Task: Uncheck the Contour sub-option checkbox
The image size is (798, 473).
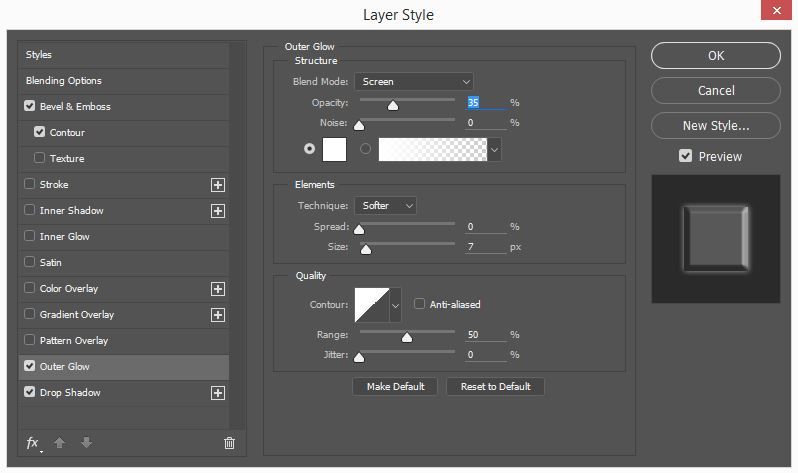Action: coord(39,132)
